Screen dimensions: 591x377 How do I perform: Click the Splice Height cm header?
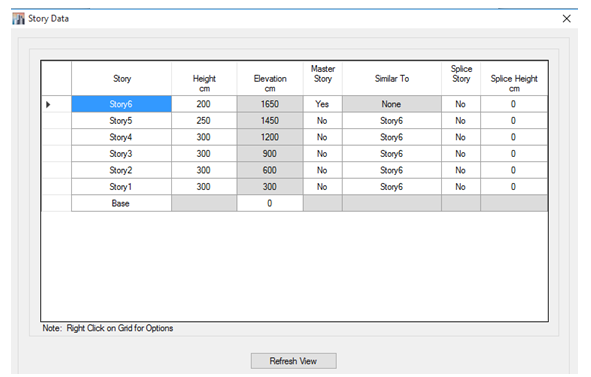pyautogui.click(x=514, y=78)
